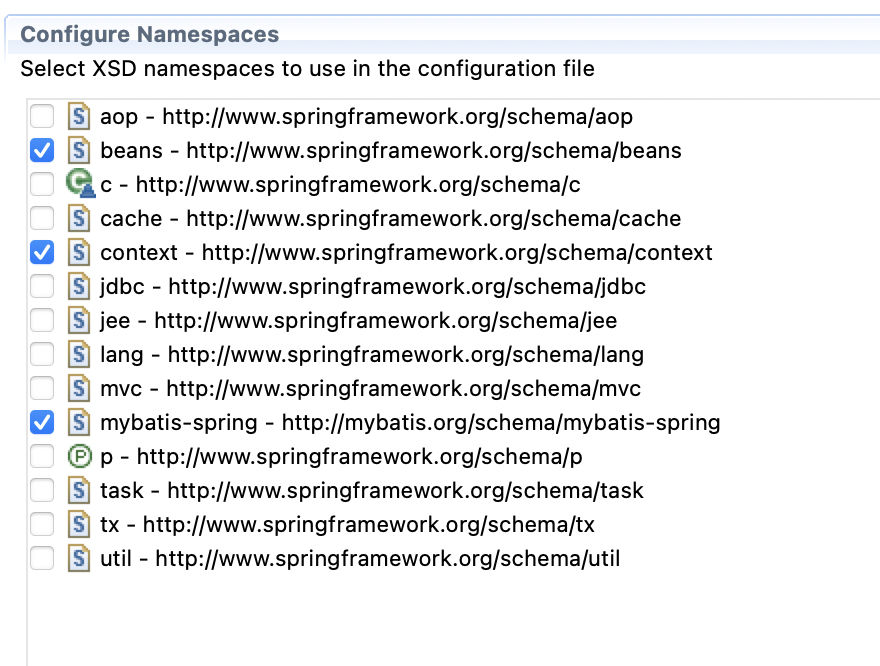
Task: Uncheck the mybatis-spring namespace checkbox
Action: tap(42, 422)
